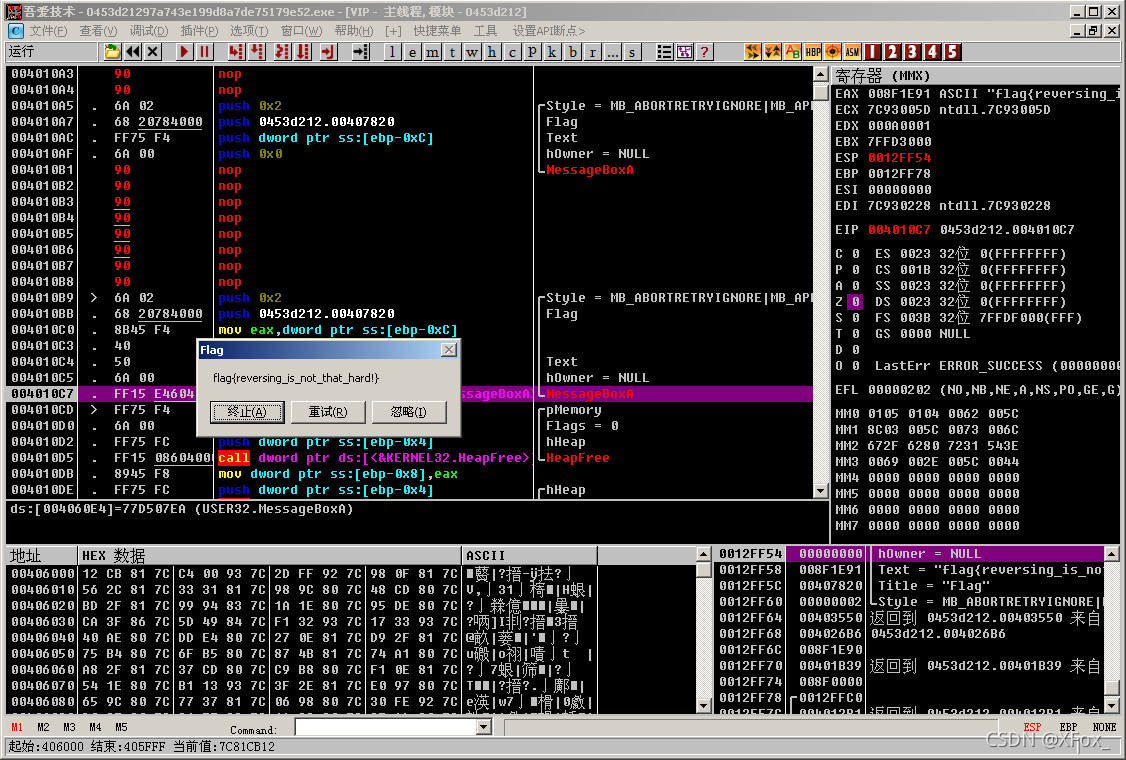Click the list options icon
This screenshot has width=1126, height=760.
click(664, 52)
